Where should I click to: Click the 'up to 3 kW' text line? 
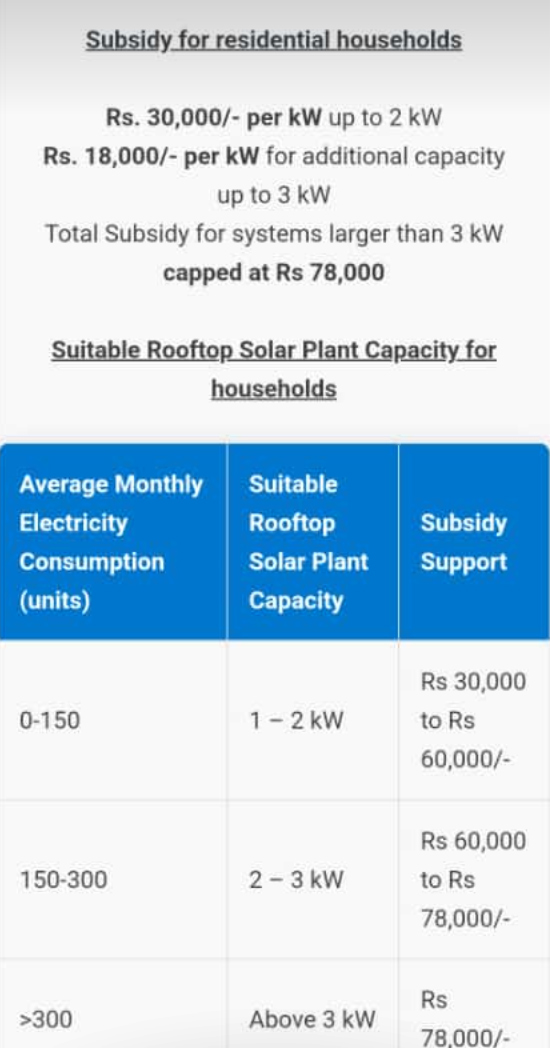274,196
